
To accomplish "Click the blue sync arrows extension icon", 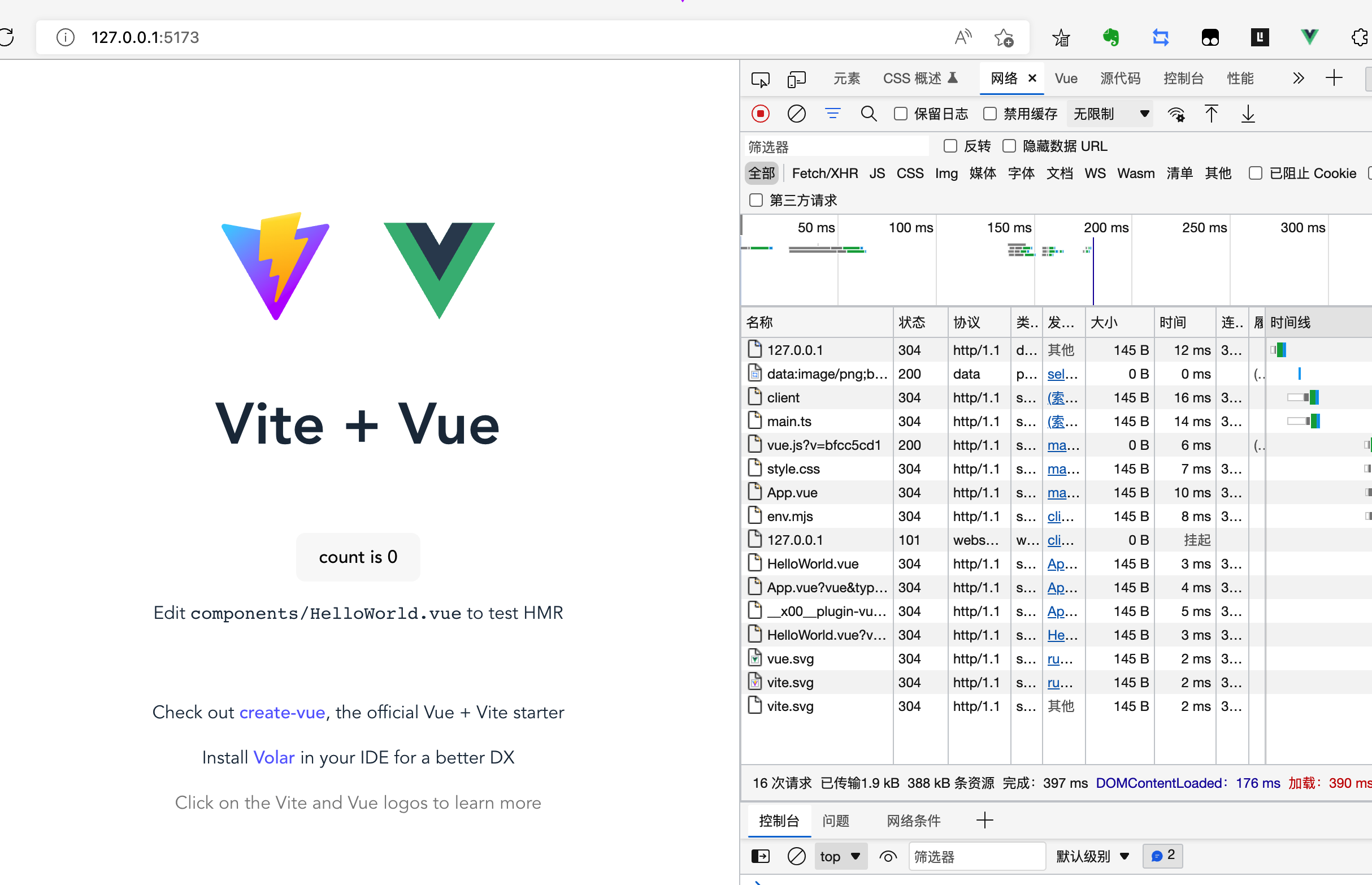I will click(1160, 37).
